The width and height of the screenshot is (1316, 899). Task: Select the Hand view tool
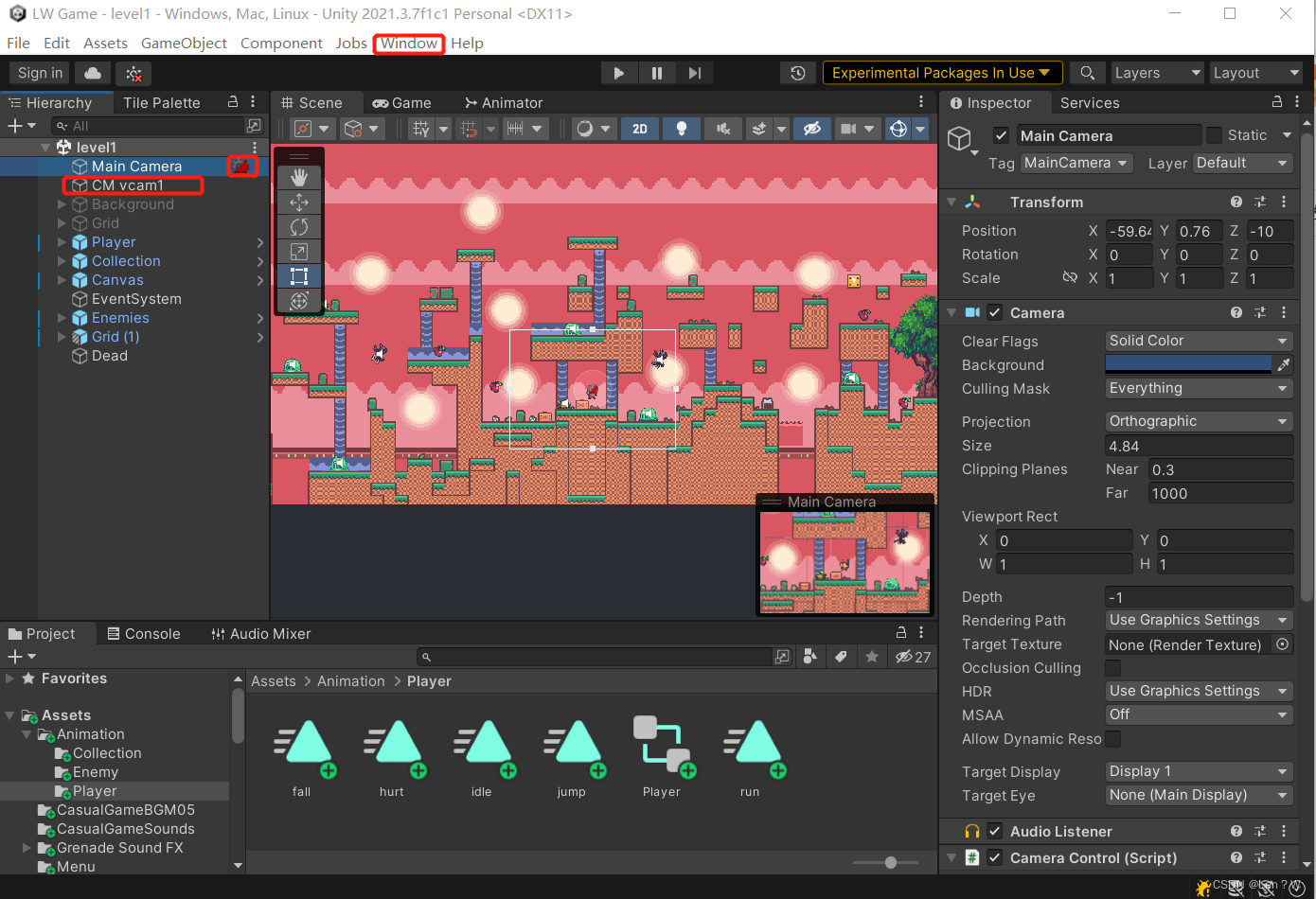299,178
